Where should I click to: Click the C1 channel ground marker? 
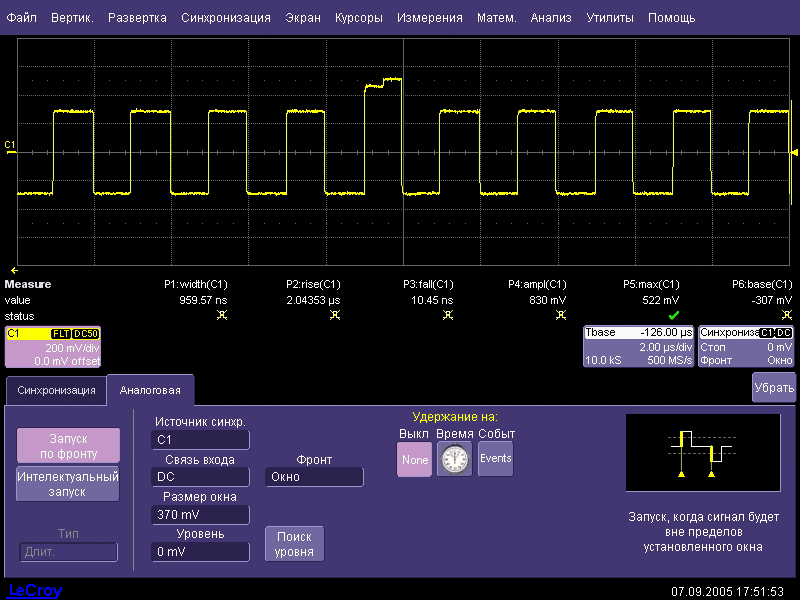pos(10,145)
